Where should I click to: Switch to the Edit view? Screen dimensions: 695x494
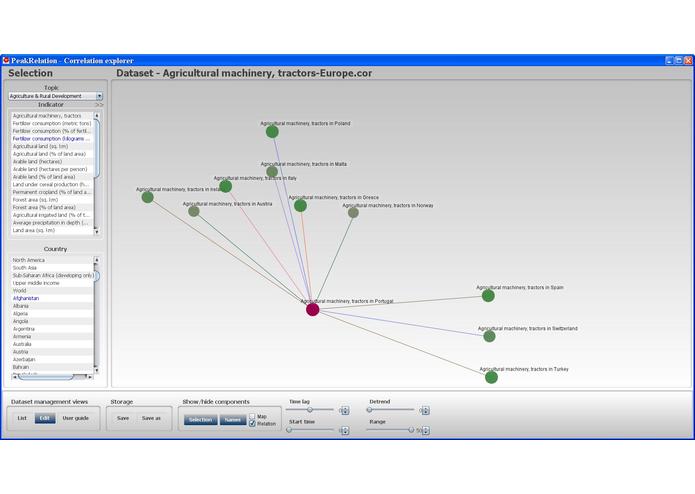pyautogui.click(x=45, y=418)
